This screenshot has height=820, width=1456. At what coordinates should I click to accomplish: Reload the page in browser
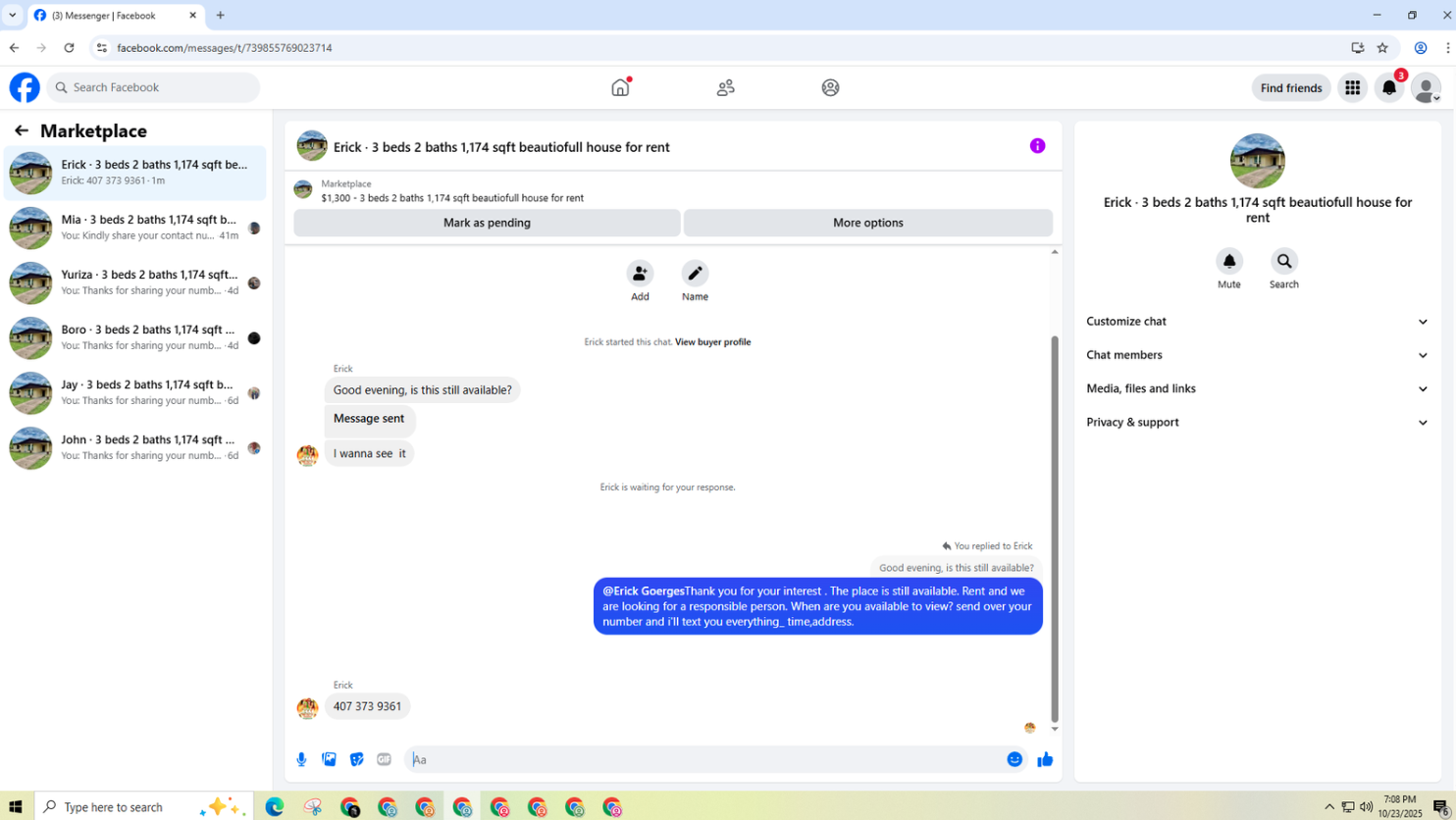pyautogui.click(x=69, y=47)
